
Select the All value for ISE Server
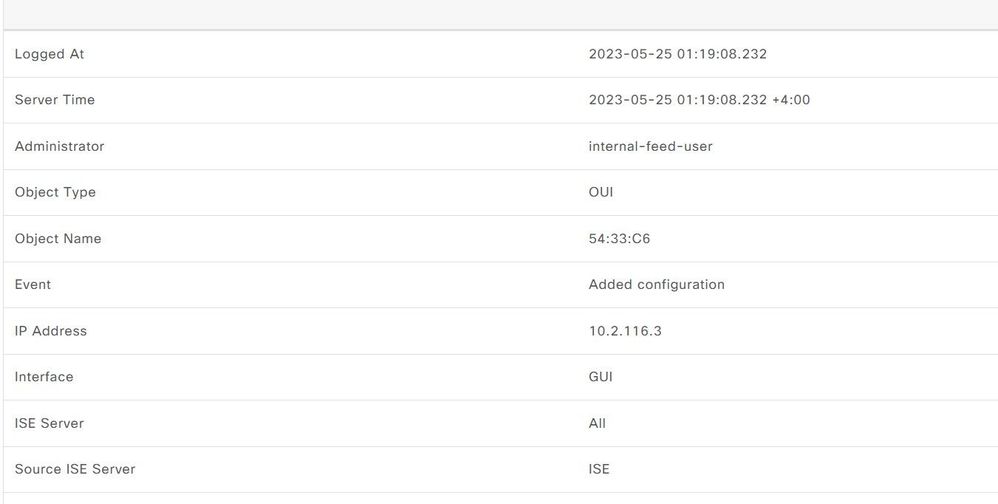tap(597, 423)
